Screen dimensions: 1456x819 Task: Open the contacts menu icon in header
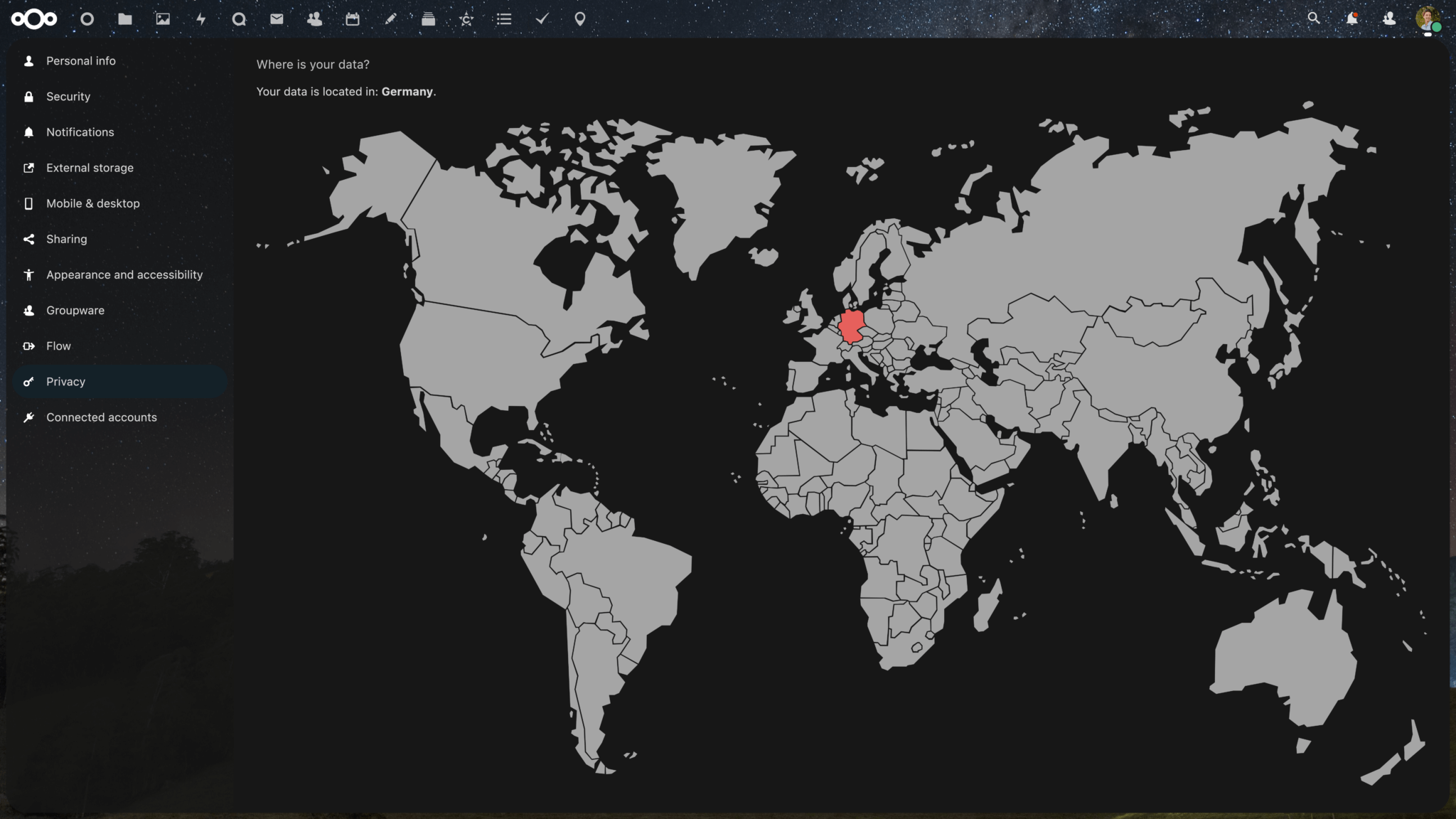[1389, 18]
